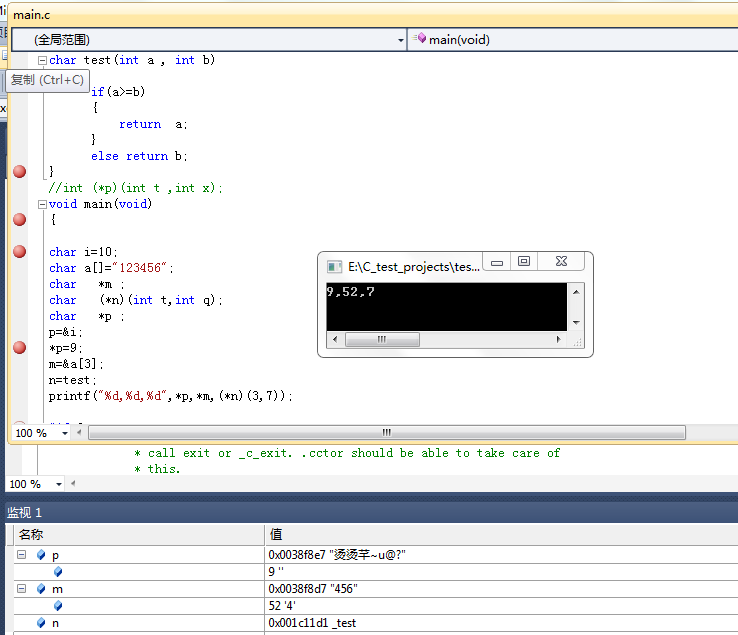Select dereferenced m child icon (value 52)
The width and height of the screenshot is (738, 635).
point(58,606)
